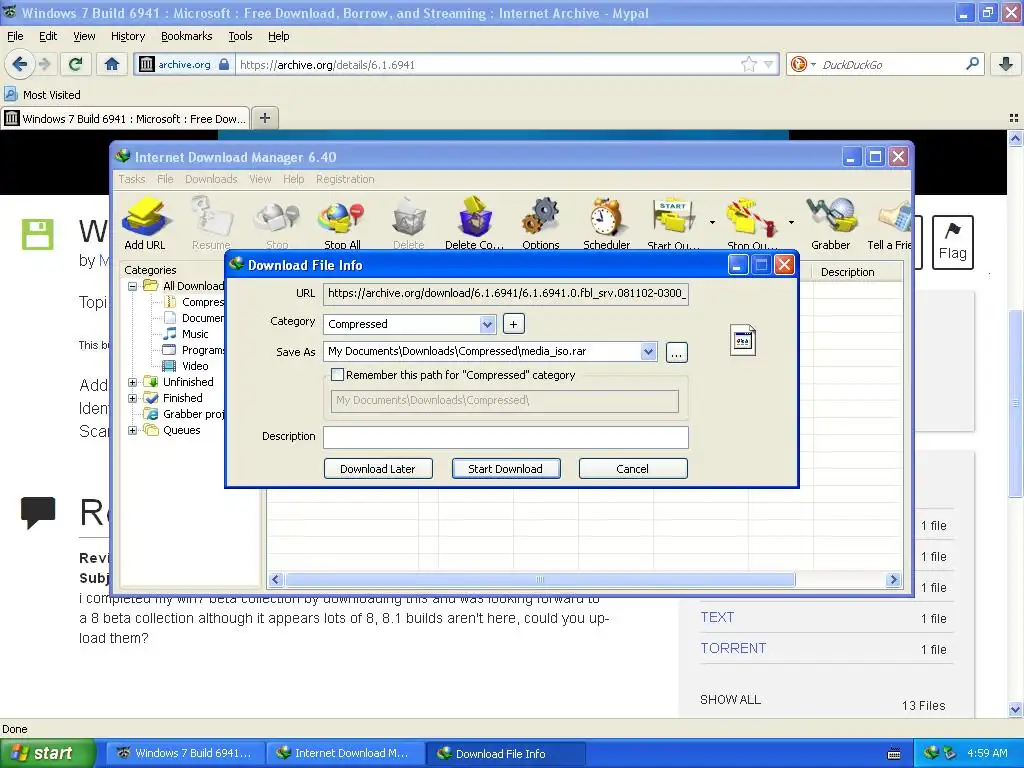Viewport: 1024px width, 768px height.
Task: Click the SHOW ALL files link
Action: [730, 699]
